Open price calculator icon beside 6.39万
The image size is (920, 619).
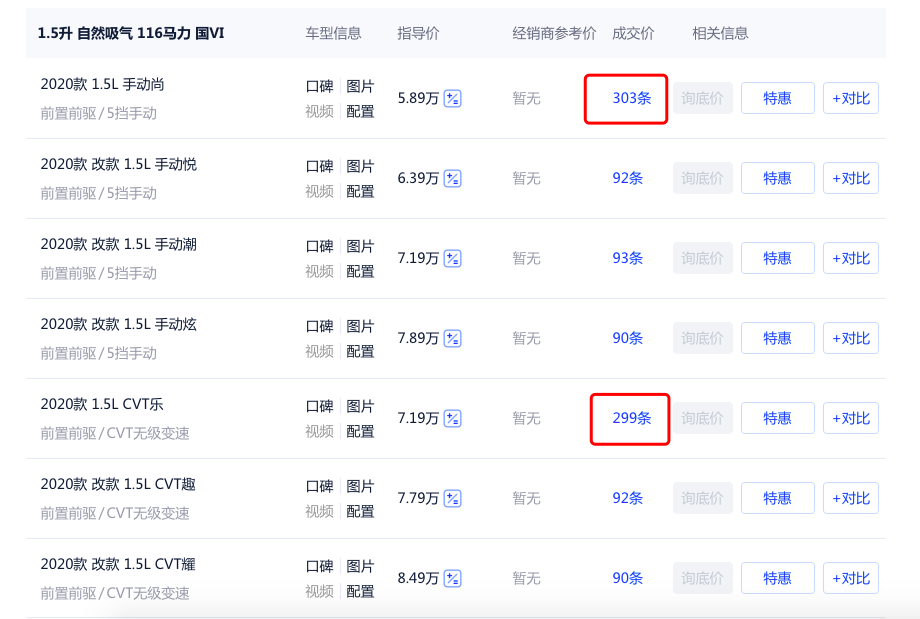452,178
